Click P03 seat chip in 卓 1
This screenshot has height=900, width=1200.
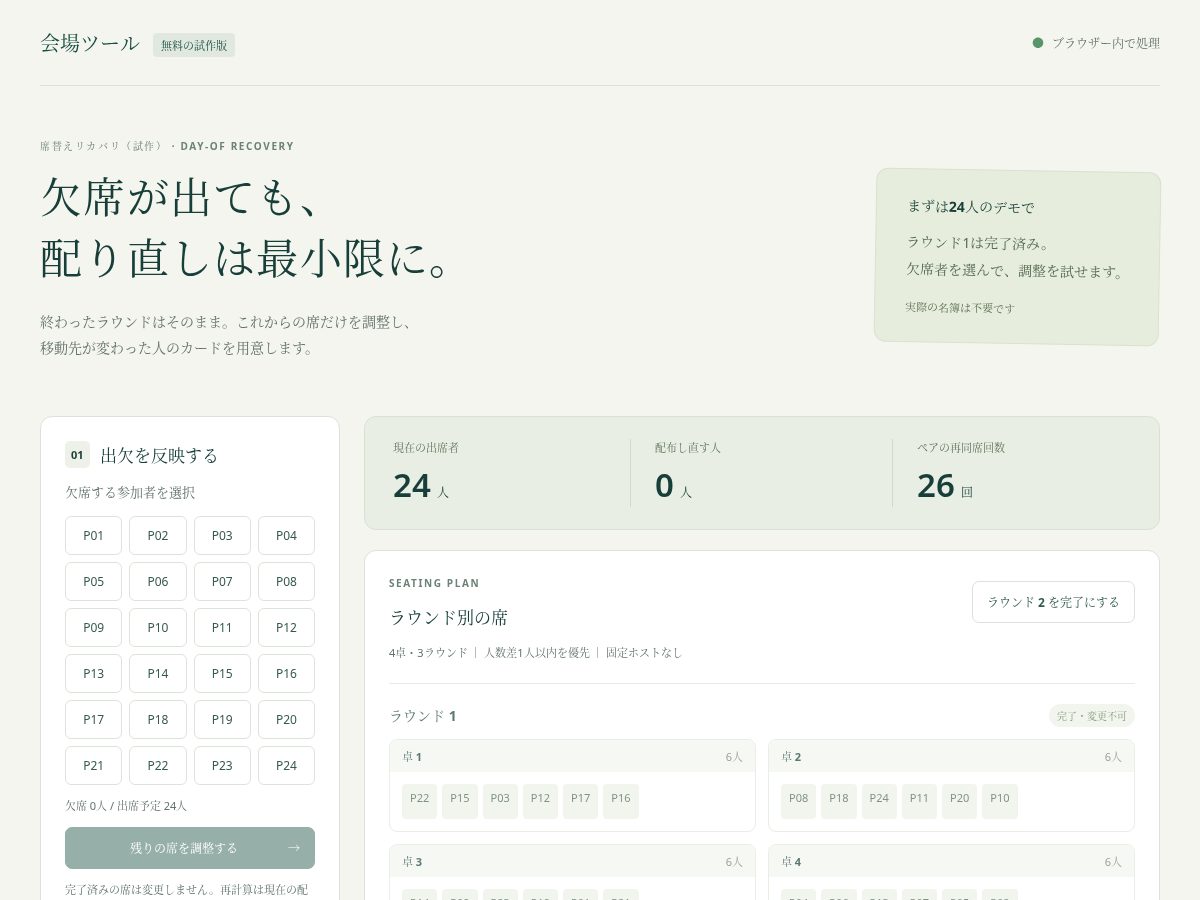pyautogui.click(x=500, y=802)
